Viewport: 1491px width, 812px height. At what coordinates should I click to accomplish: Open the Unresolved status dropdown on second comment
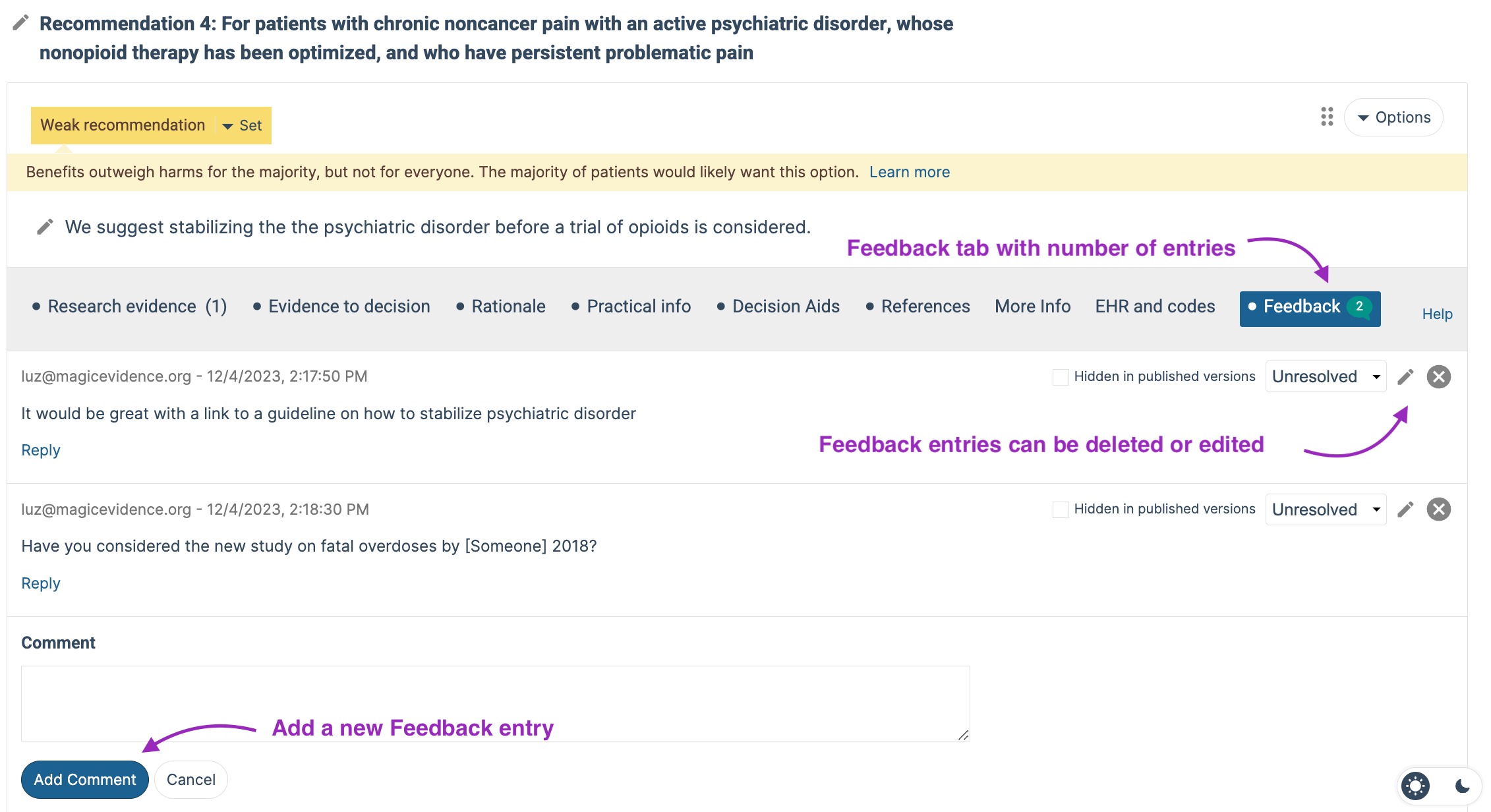(x=1326, y=509)
